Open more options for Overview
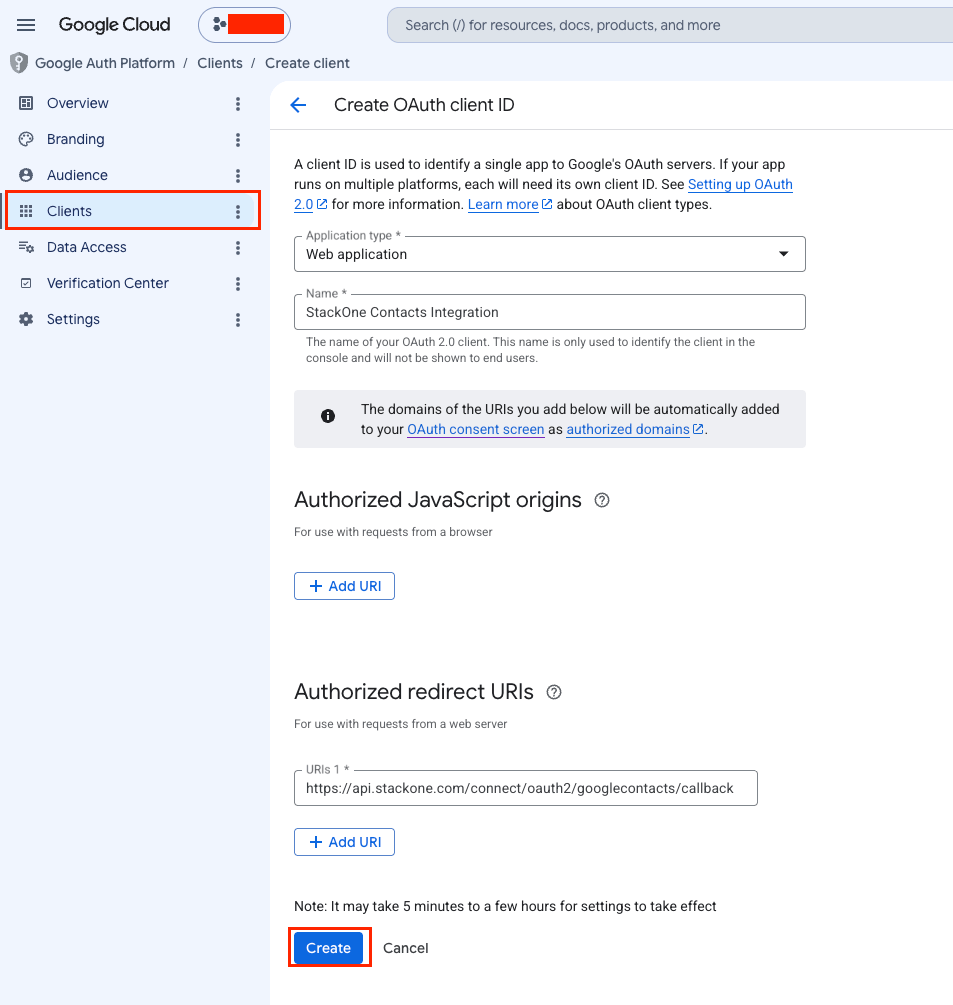Viewport: 953px width, 1005px height. pyautogui.click(x=238, y=104)
